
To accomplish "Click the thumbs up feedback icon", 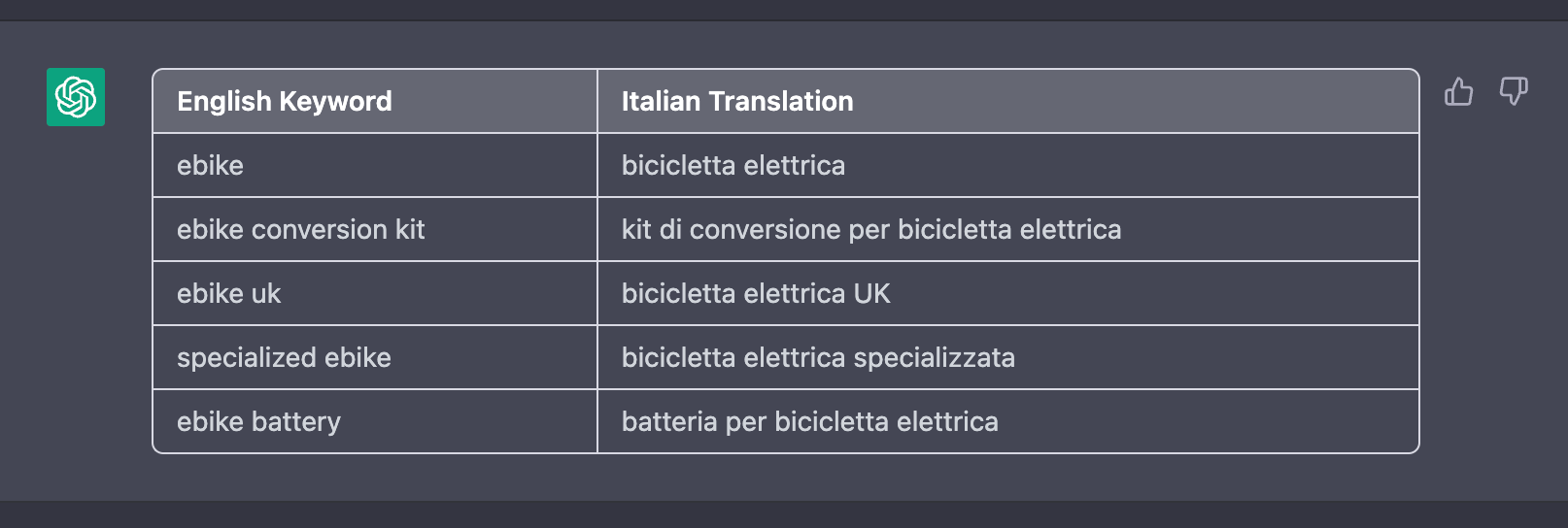I will (1458, 92).
